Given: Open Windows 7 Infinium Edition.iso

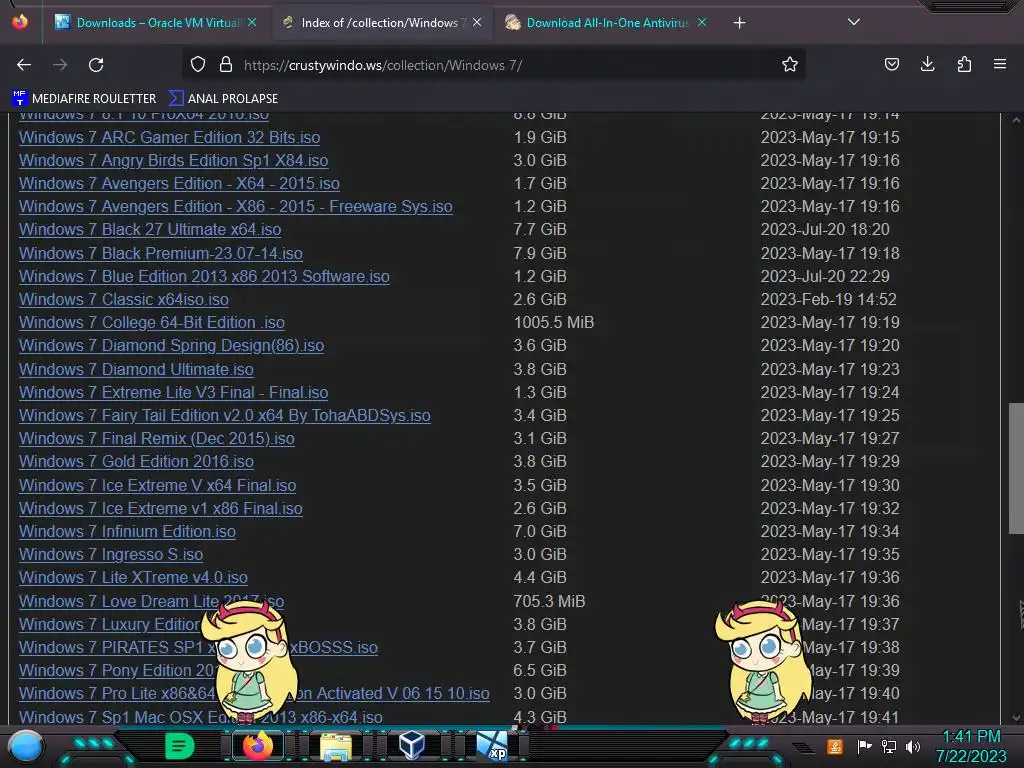Looking at the screenshot, I should (127, 532).
